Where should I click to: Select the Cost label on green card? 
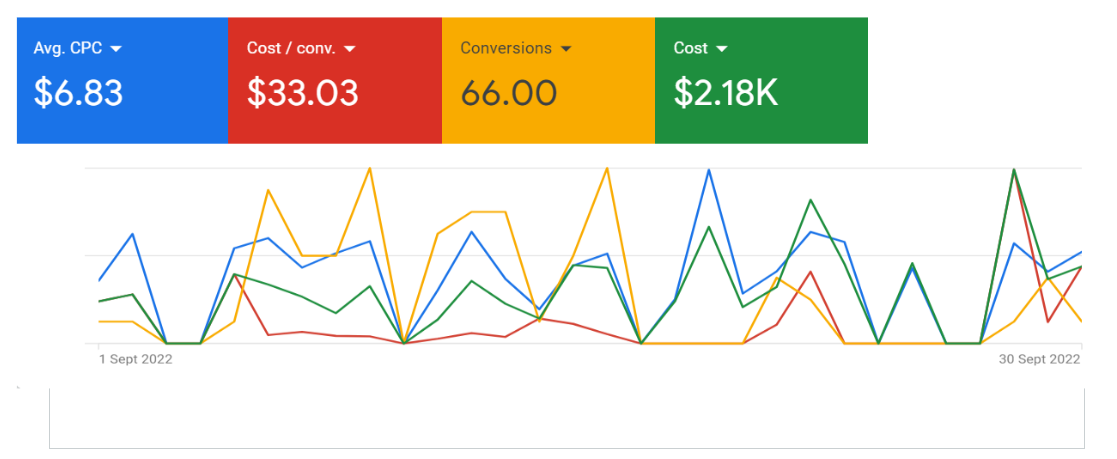tap(690, 48)
